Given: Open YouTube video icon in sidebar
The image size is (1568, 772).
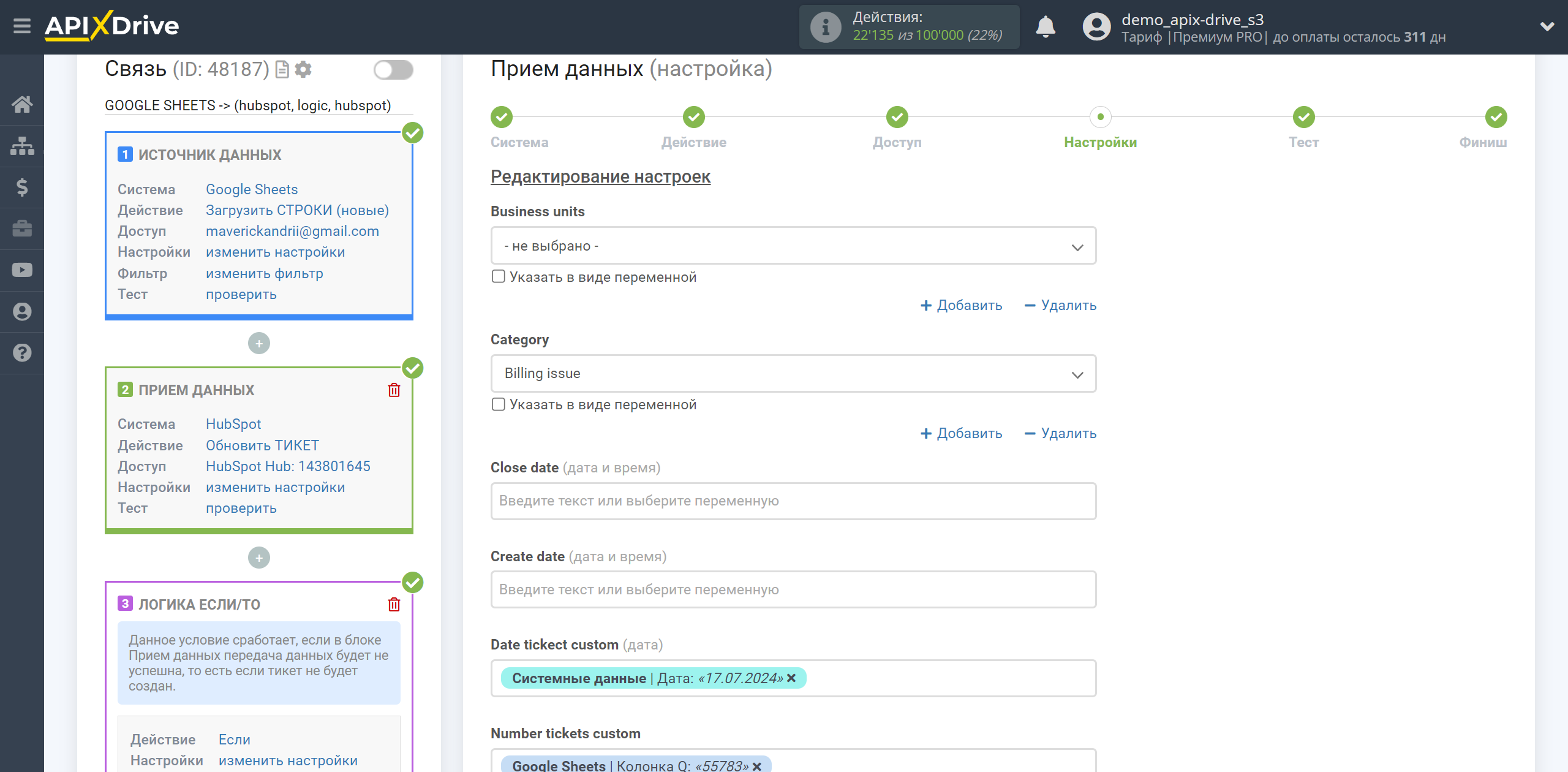Looking at the screenshot, I should click(x=22, y=270).
